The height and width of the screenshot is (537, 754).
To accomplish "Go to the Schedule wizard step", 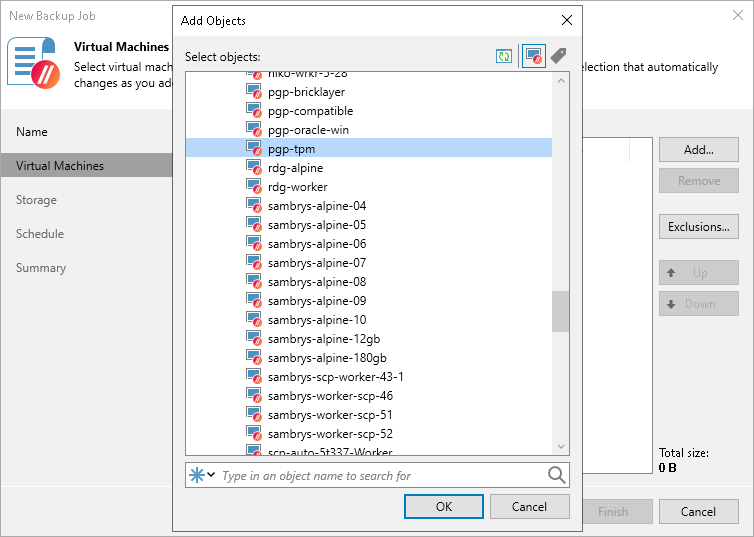I will point(40,234).
